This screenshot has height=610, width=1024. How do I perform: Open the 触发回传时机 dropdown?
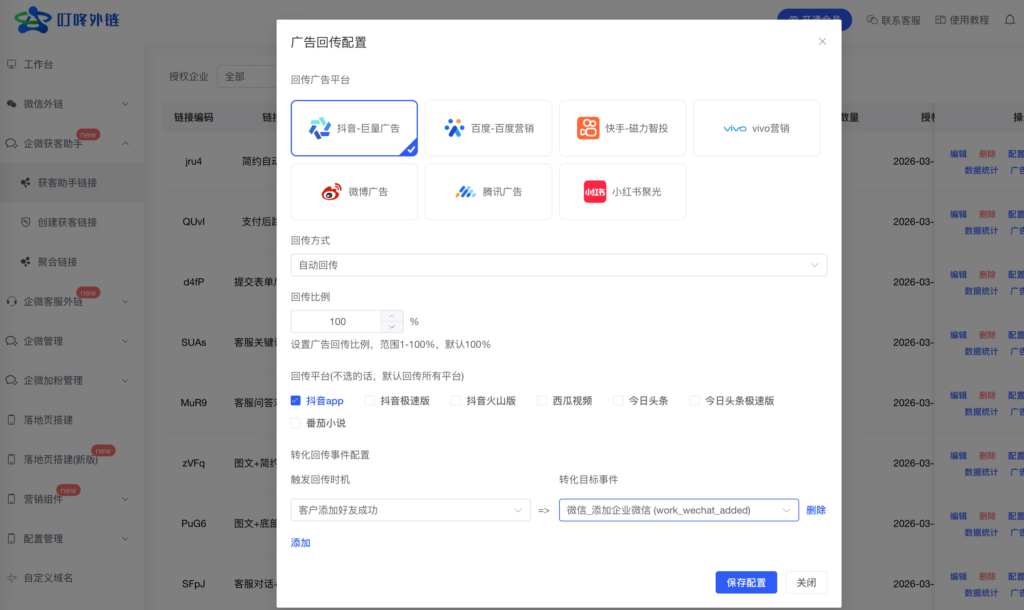410,510
